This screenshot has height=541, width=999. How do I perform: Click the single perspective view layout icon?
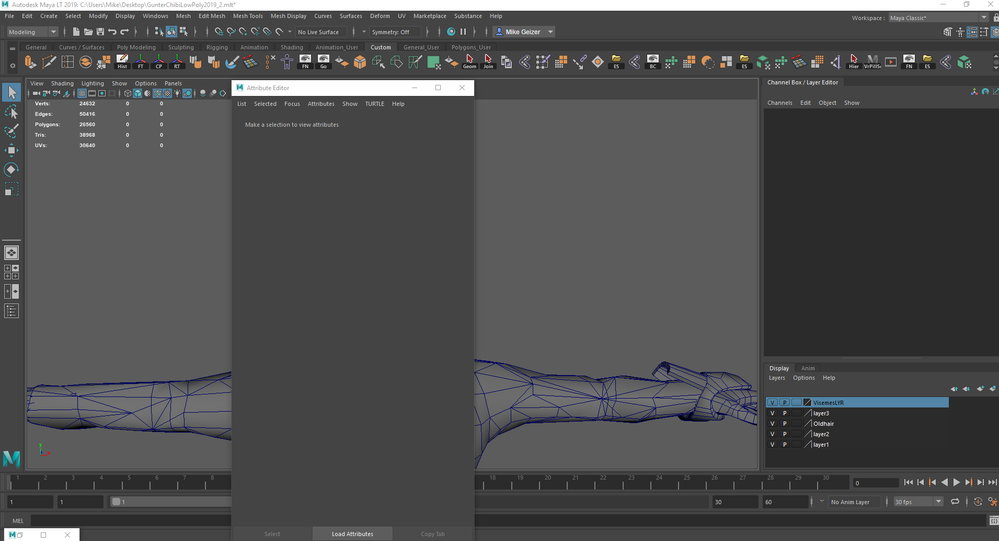(x=11, y=252)
